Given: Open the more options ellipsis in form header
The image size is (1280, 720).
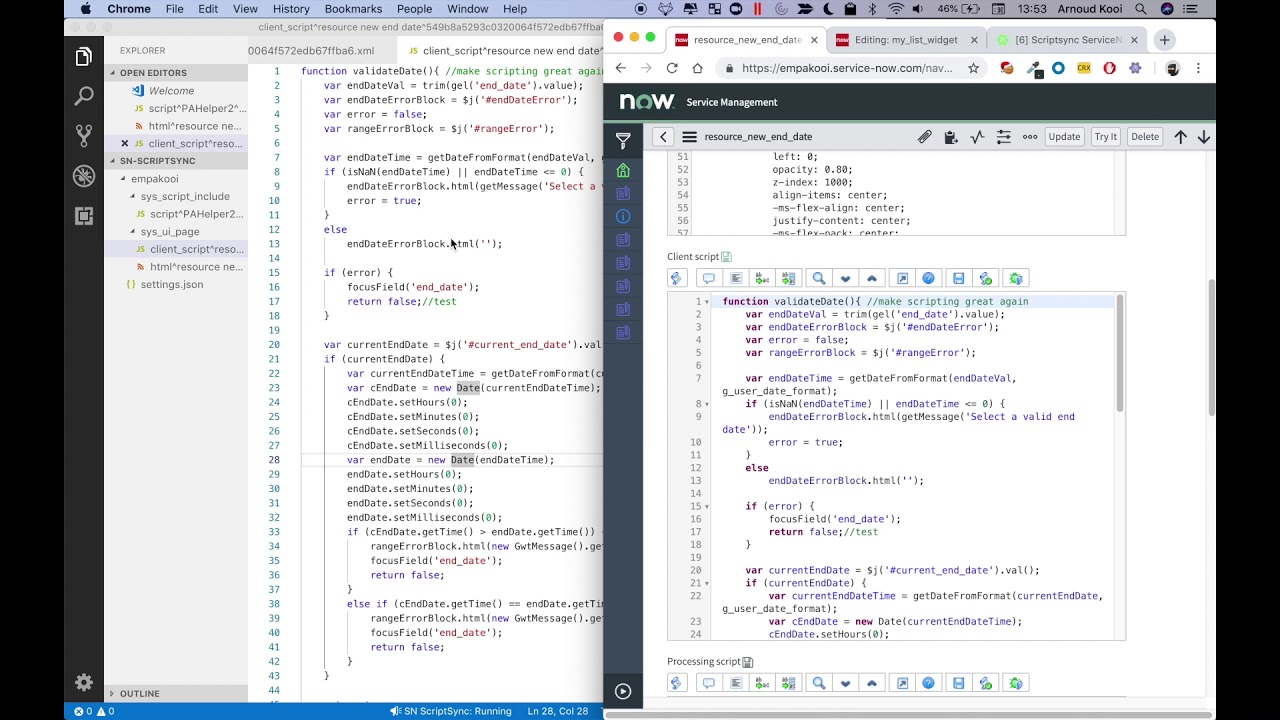Looking at the screenshot, I should [1029, 137].
